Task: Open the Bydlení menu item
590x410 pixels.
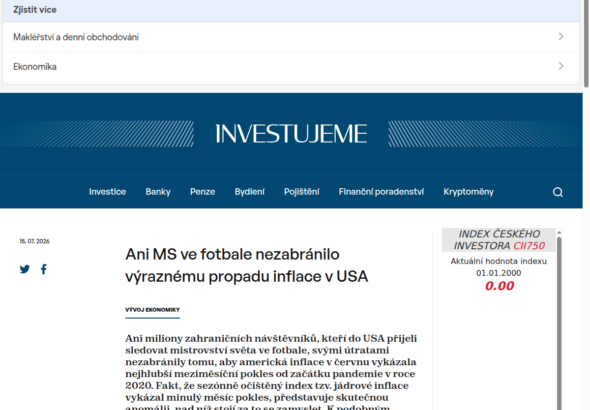Action: 249,192
